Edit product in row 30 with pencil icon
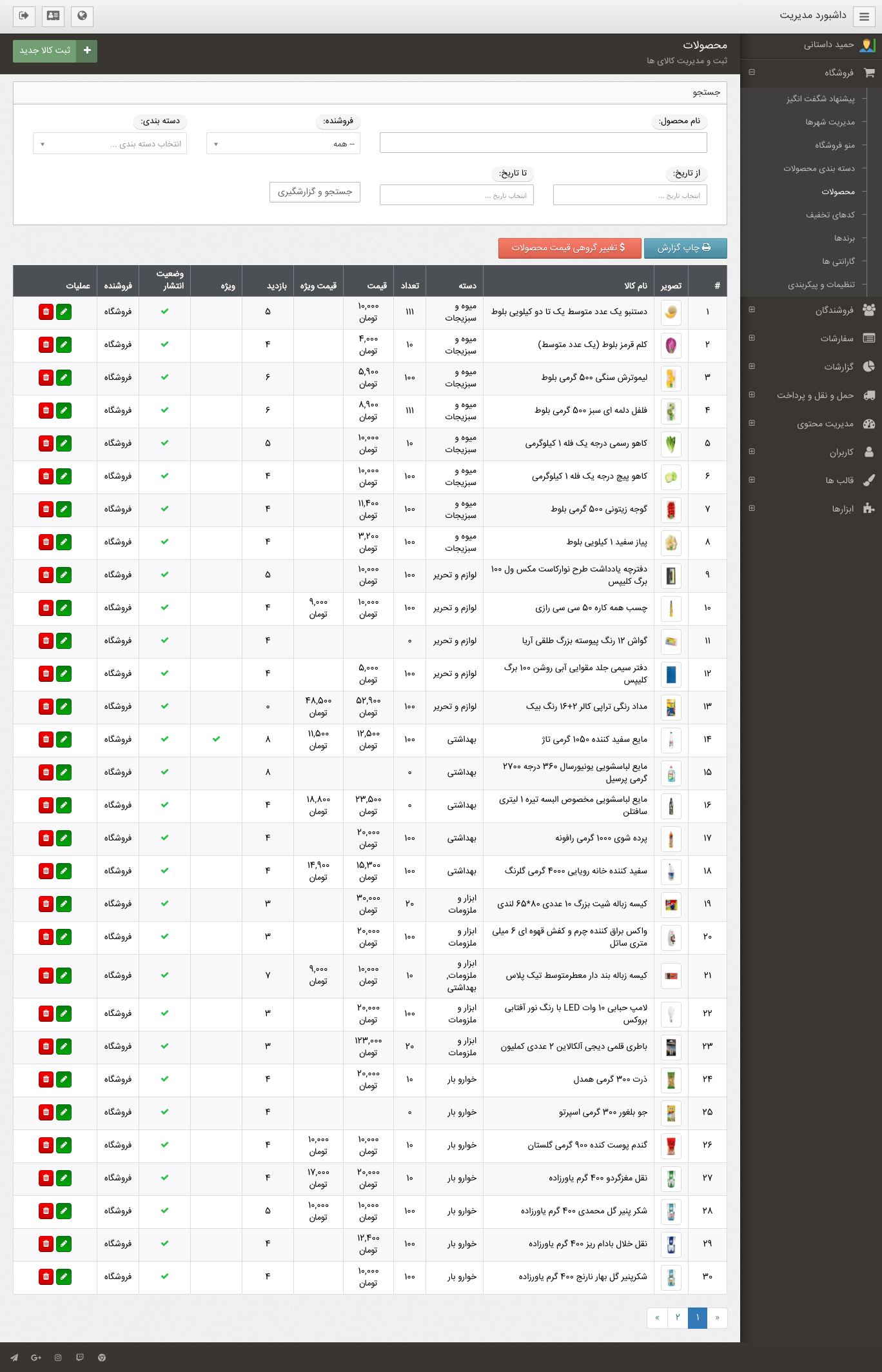This screenshot has width=882, height=1372. (x=64, y=1277)
